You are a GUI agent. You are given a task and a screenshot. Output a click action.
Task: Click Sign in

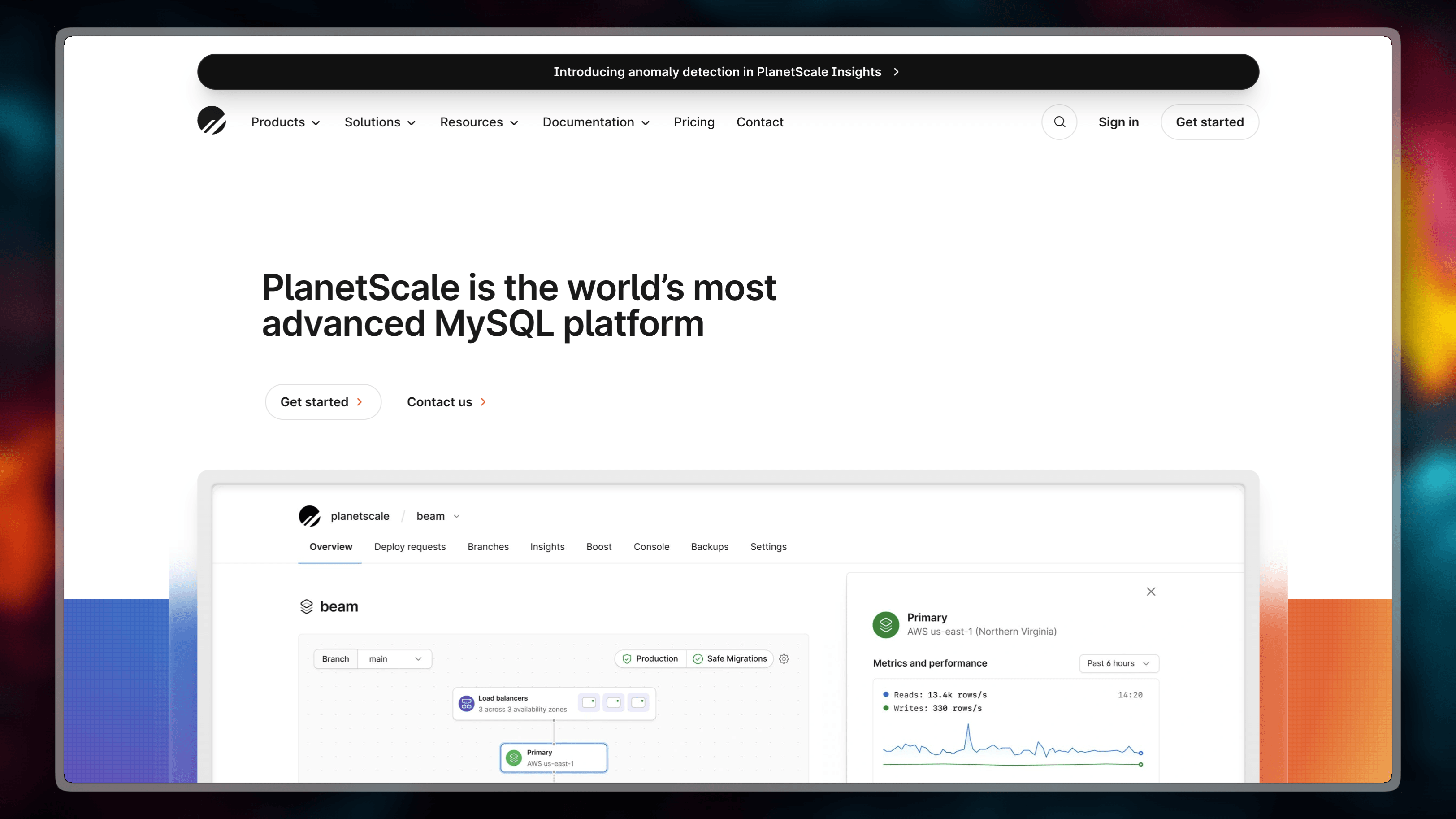tap(1118, 122)
